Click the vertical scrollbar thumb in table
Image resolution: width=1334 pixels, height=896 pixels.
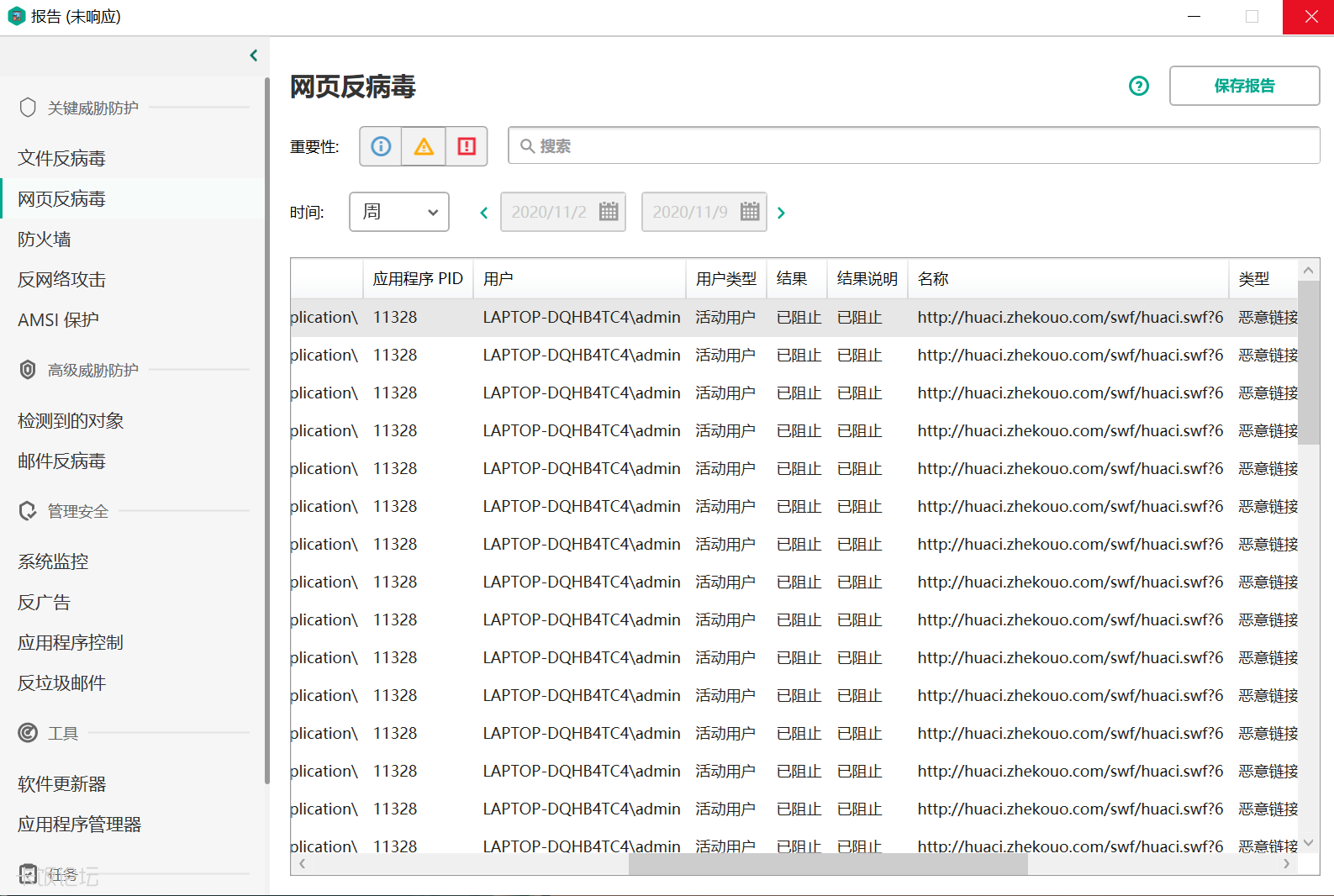pos(1308,362)
